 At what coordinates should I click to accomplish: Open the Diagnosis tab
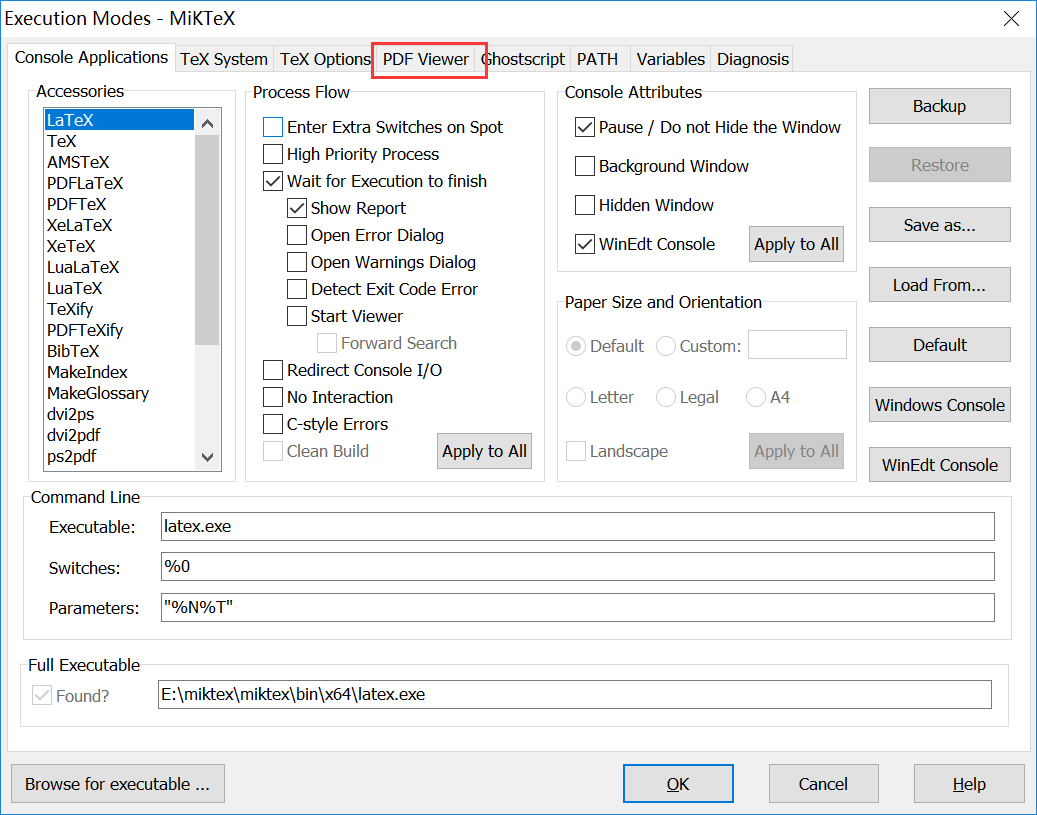pos(753,60)
